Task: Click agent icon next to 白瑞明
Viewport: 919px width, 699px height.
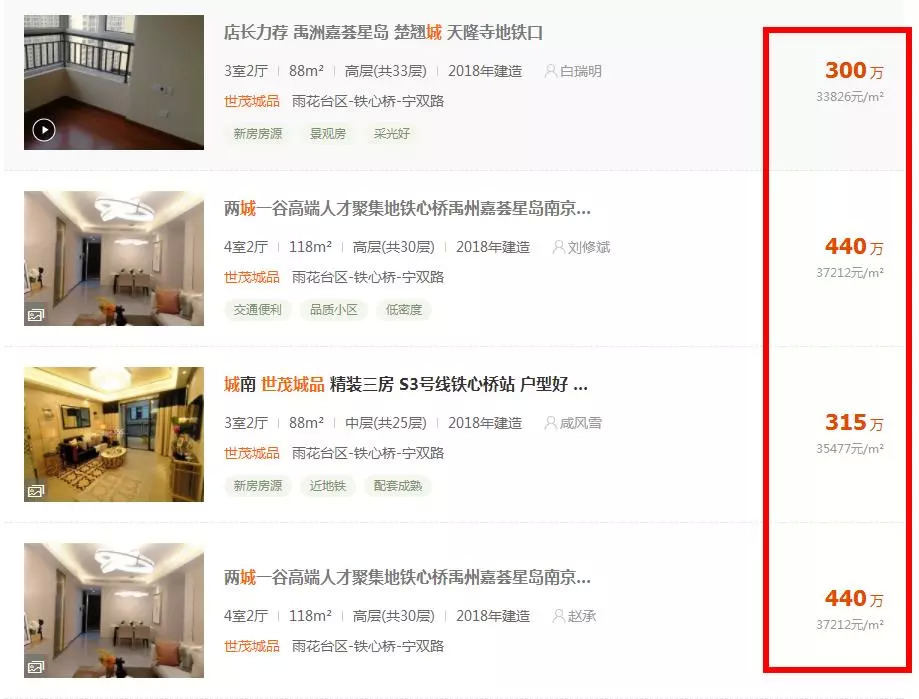Action: tap(550, 71)
